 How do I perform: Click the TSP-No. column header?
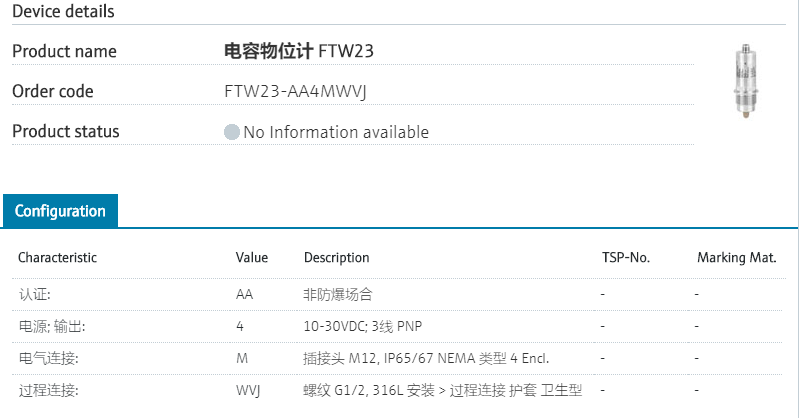click(625, 257)
